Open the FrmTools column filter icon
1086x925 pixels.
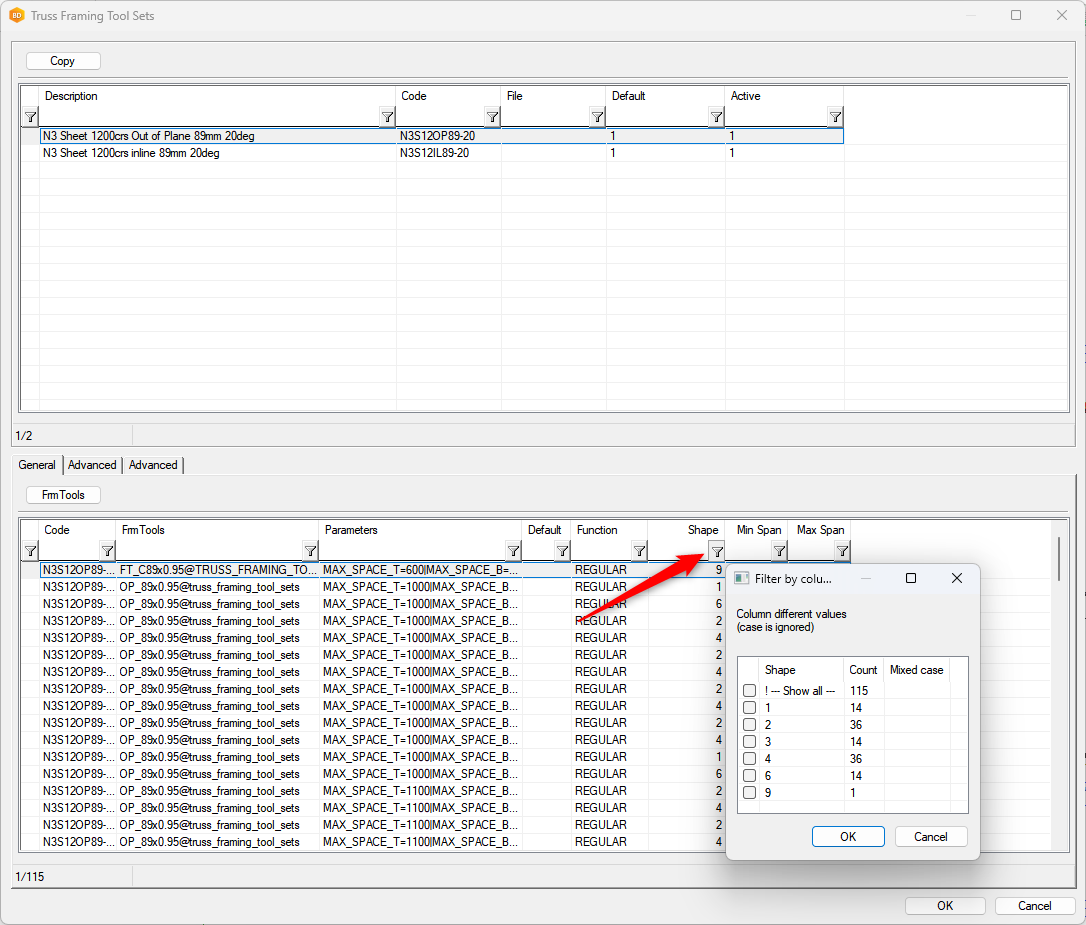[310, 551]
